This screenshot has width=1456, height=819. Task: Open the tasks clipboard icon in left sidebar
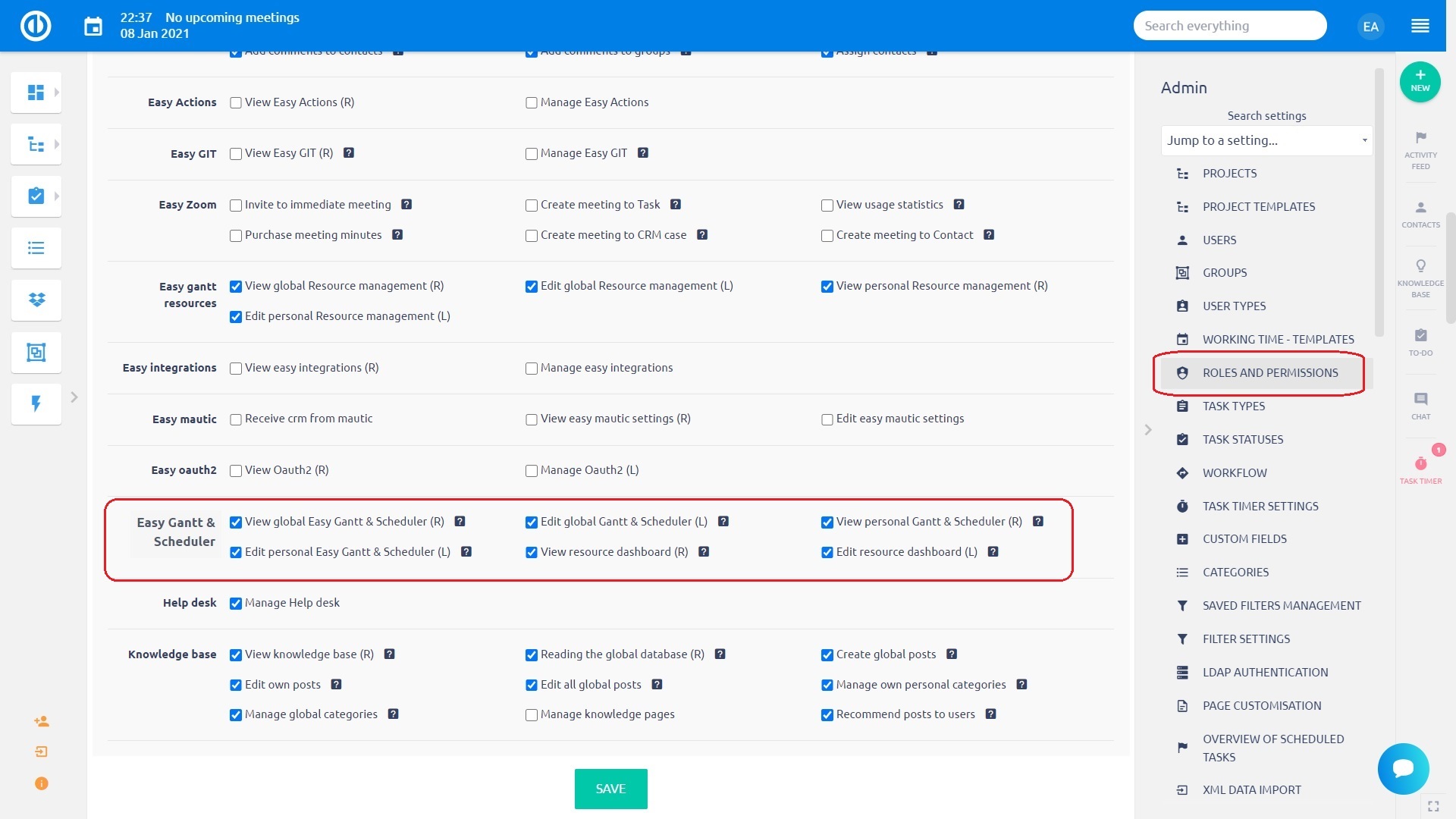coord(36,196)
